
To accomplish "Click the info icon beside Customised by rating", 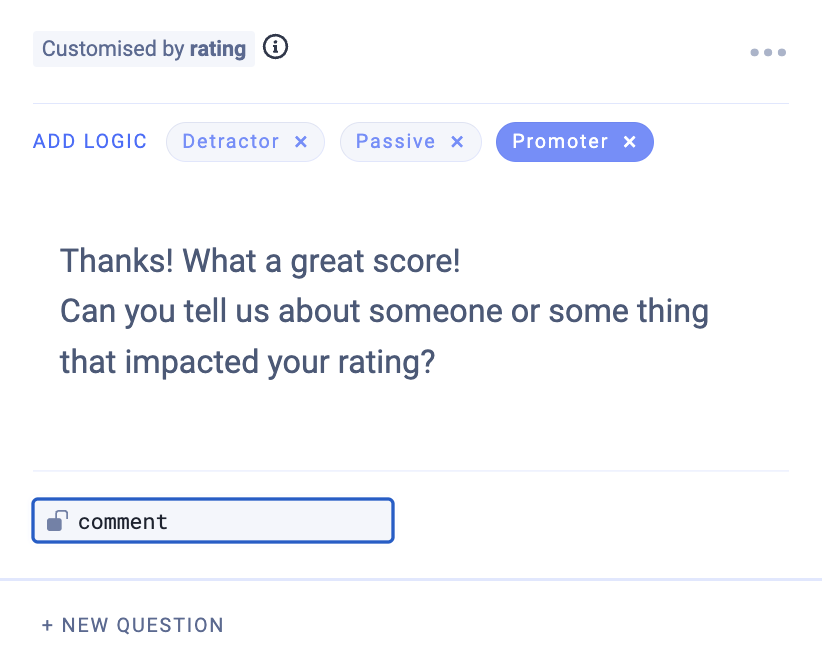I will pos(275,47).
